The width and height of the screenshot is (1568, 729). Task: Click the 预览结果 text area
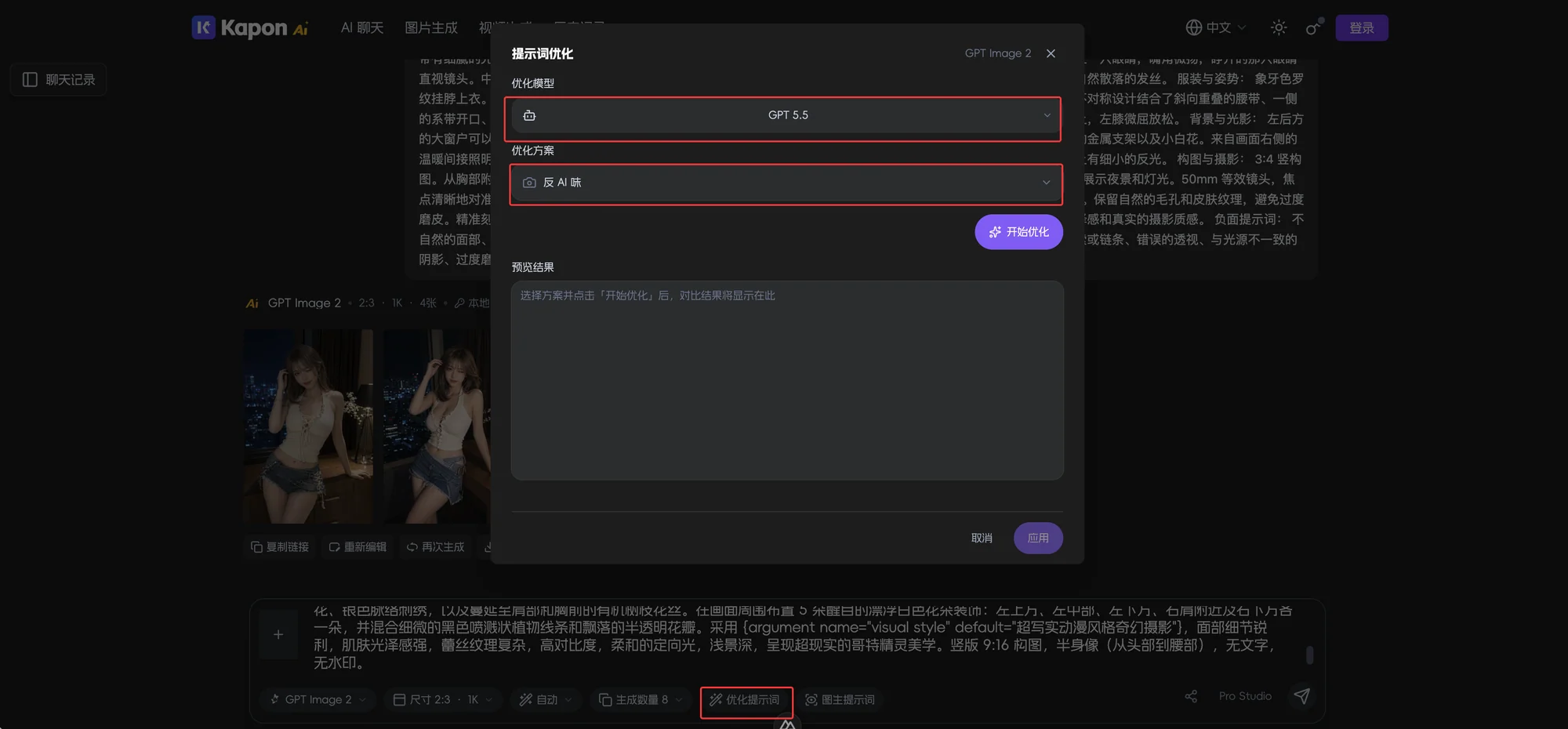click(787, 380)
